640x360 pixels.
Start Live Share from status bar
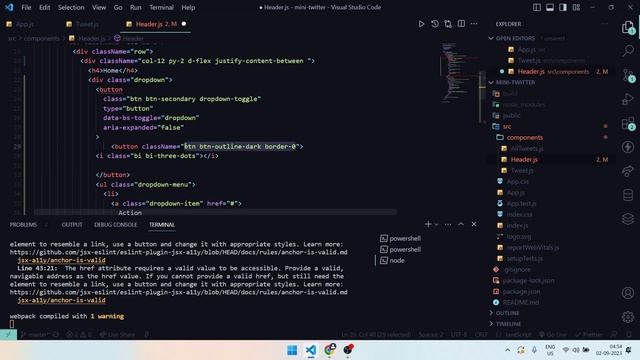(117, 335)
